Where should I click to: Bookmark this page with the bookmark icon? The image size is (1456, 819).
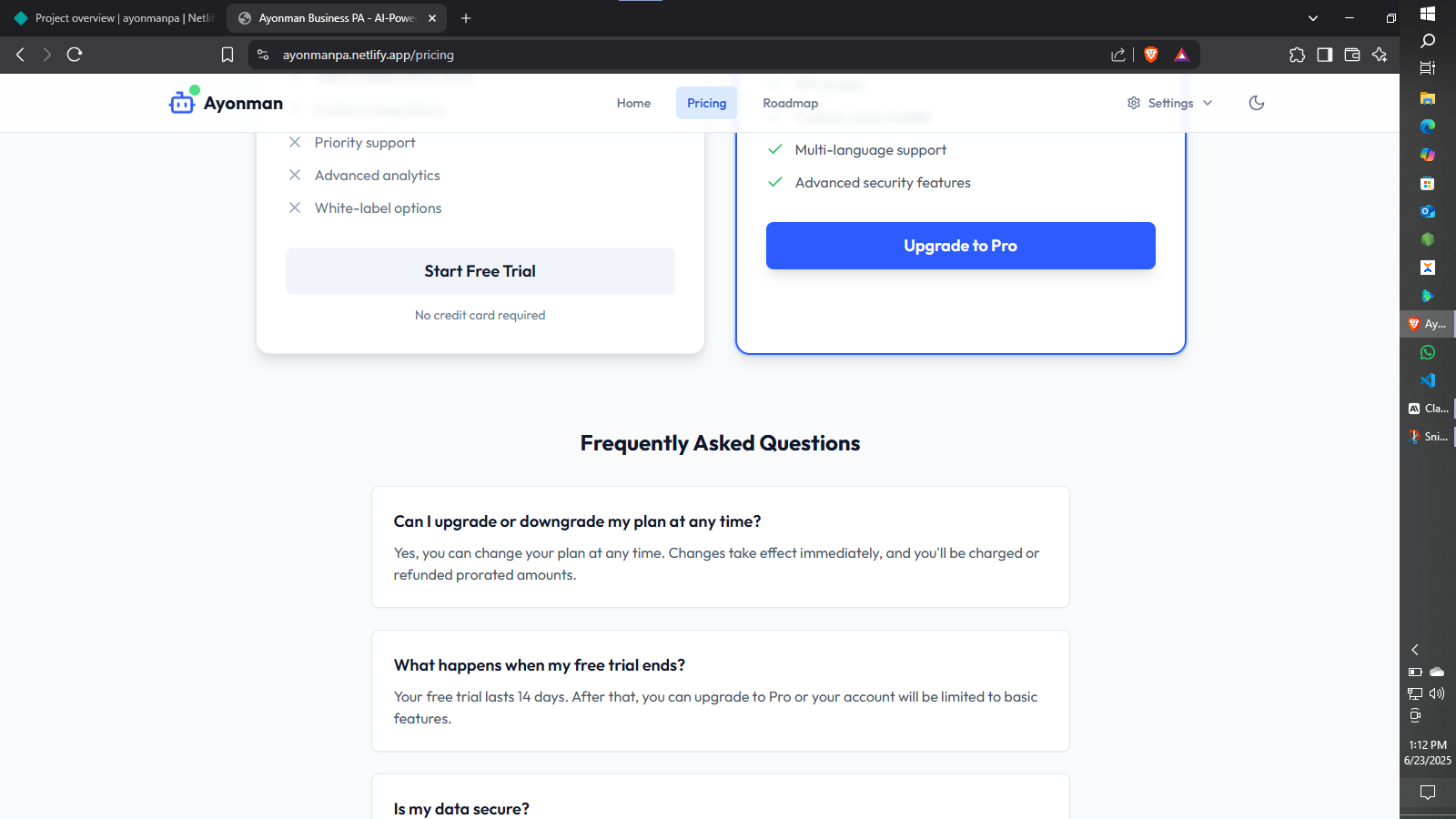[x=227, y=55]
